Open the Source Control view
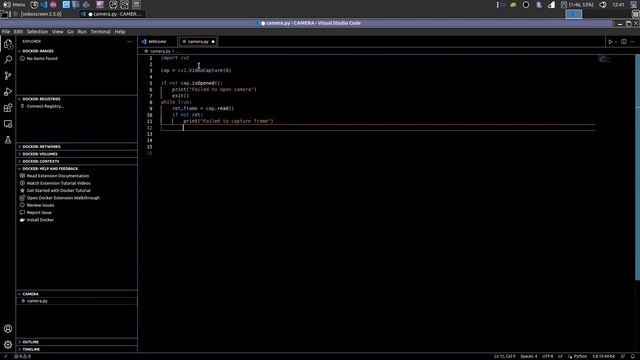 pyautogui.click(x=8, y=76)
